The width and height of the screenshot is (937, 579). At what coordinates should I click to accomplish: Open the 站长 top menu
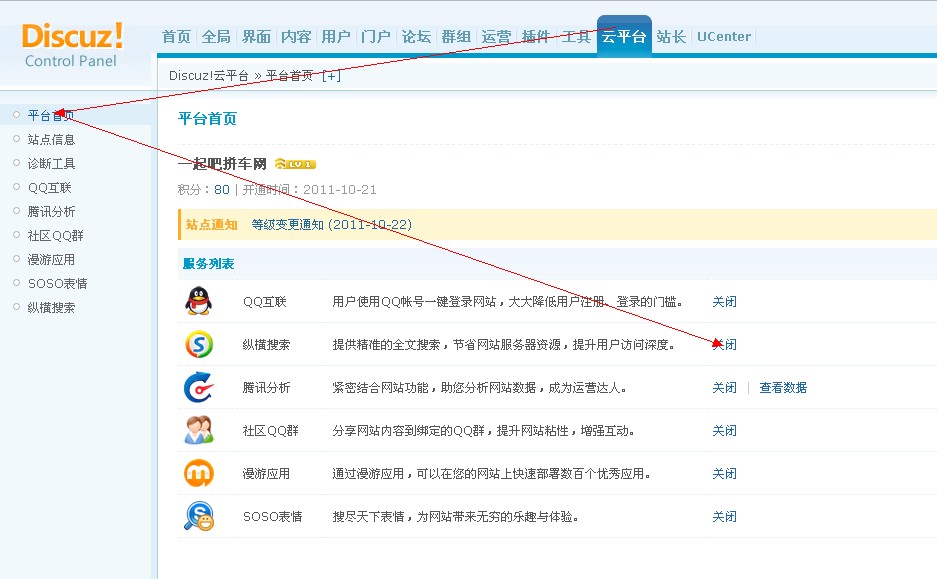[x=671, y=37]
